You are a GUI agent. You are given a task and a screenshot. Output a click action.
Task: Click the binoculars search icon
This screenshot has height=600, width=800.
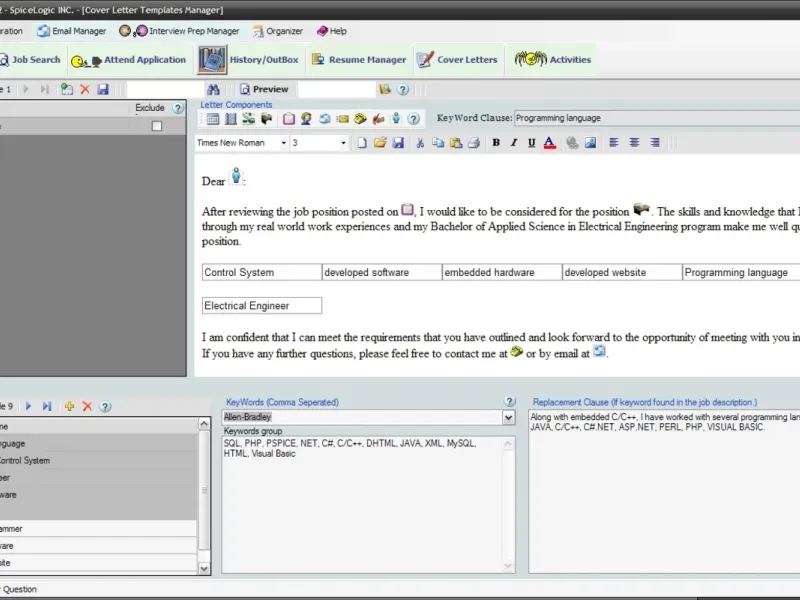tap(213, 89)
